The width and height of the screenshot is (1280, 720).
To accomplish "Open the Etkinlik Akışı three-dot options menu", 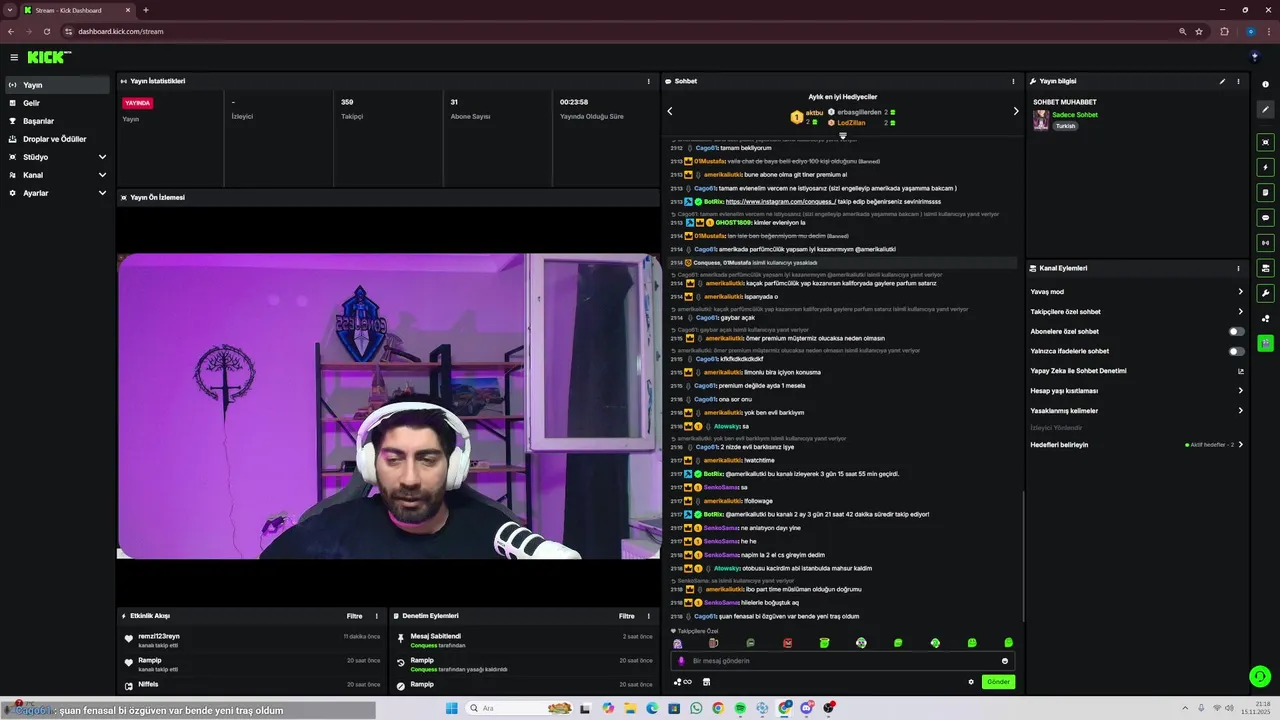I will 377,616.
